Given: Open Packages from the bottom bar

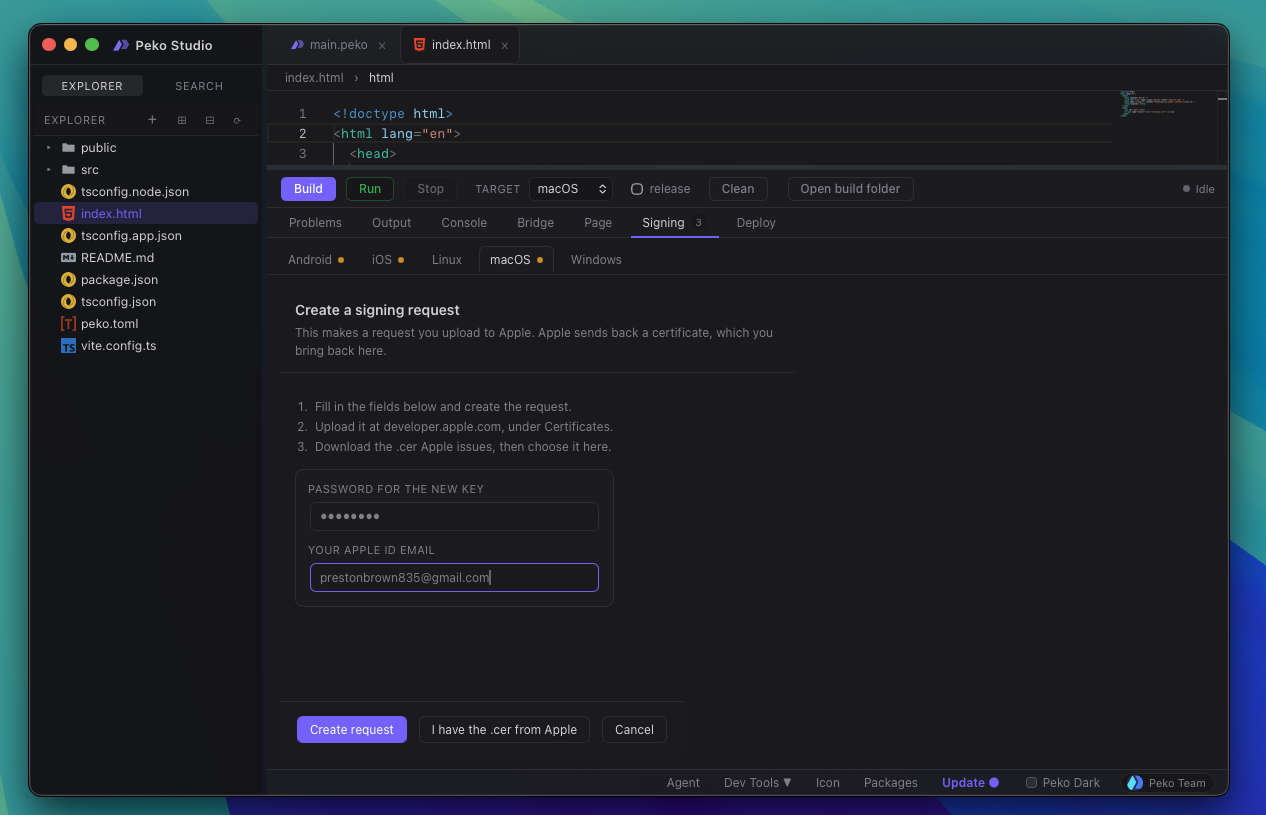Looking at the screenshot, I should [891, 783].
